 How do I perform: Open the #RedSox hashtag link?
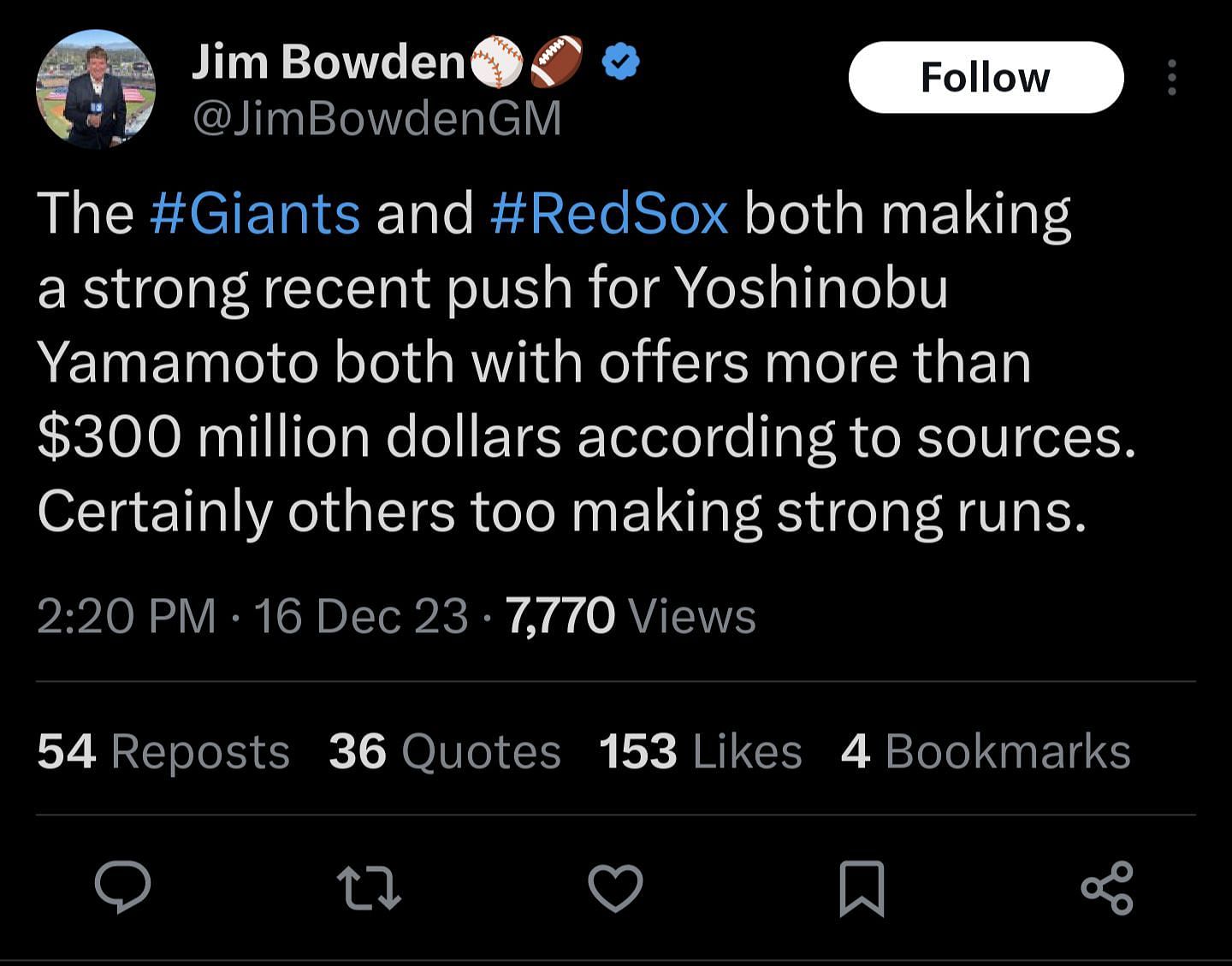coord(609,213)
